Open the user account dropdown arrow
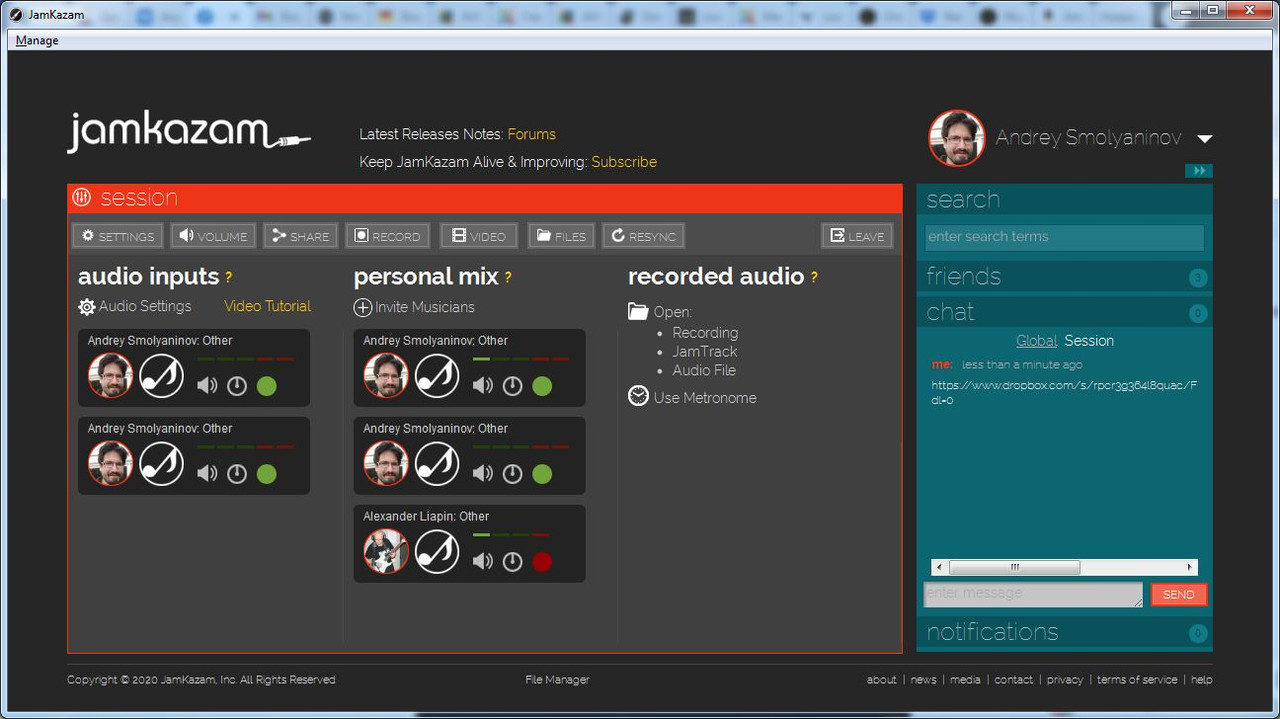 click(1204, 139)
